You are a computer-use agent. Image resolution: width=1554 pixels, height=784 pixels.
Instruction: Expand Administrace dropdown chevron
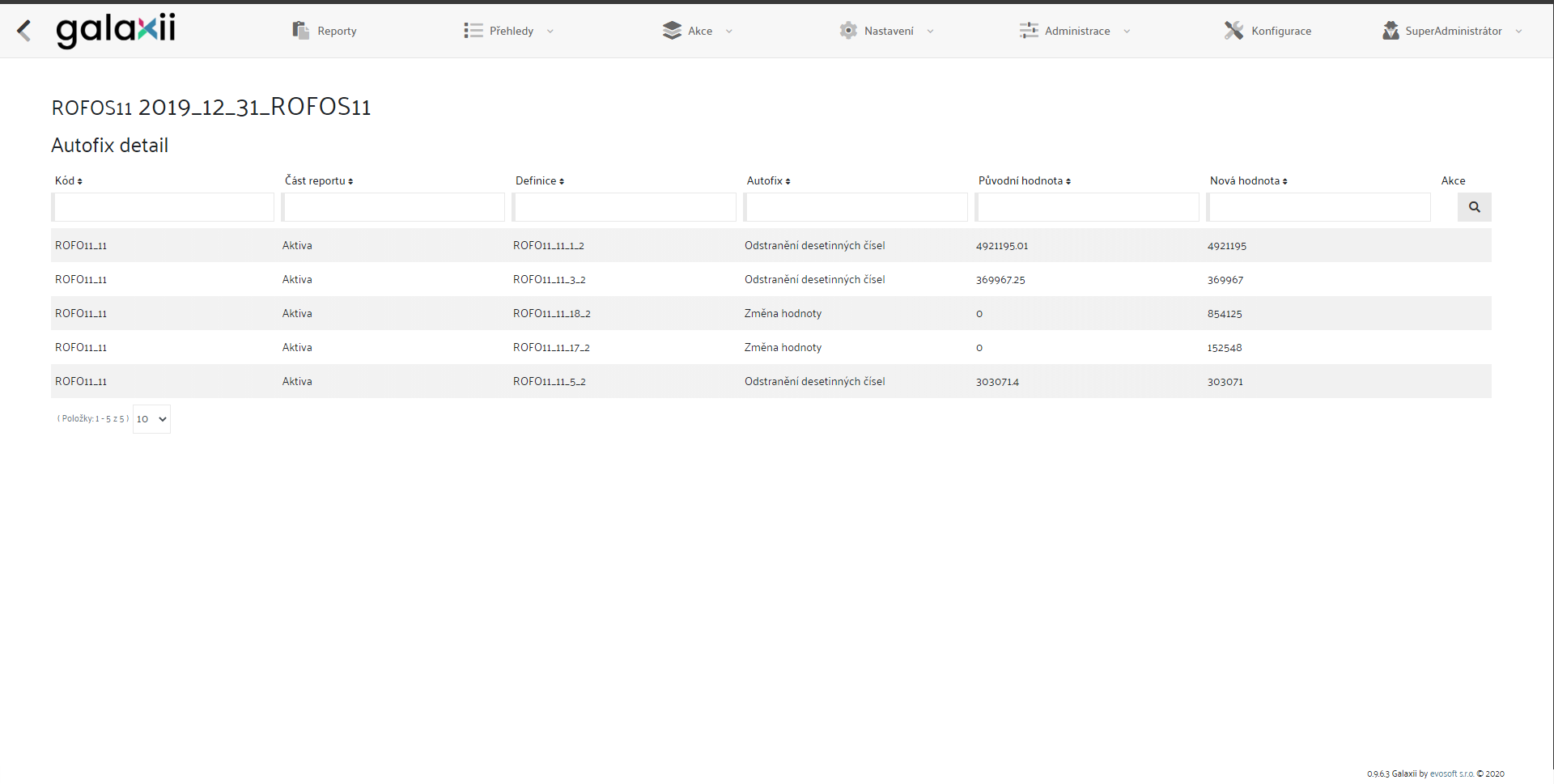(x=1127, y=32)
